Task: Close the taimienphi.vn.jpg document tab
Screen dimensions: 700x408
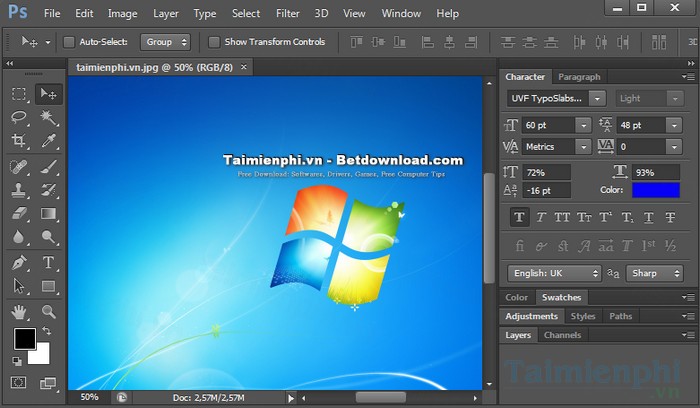Action: 242,67
